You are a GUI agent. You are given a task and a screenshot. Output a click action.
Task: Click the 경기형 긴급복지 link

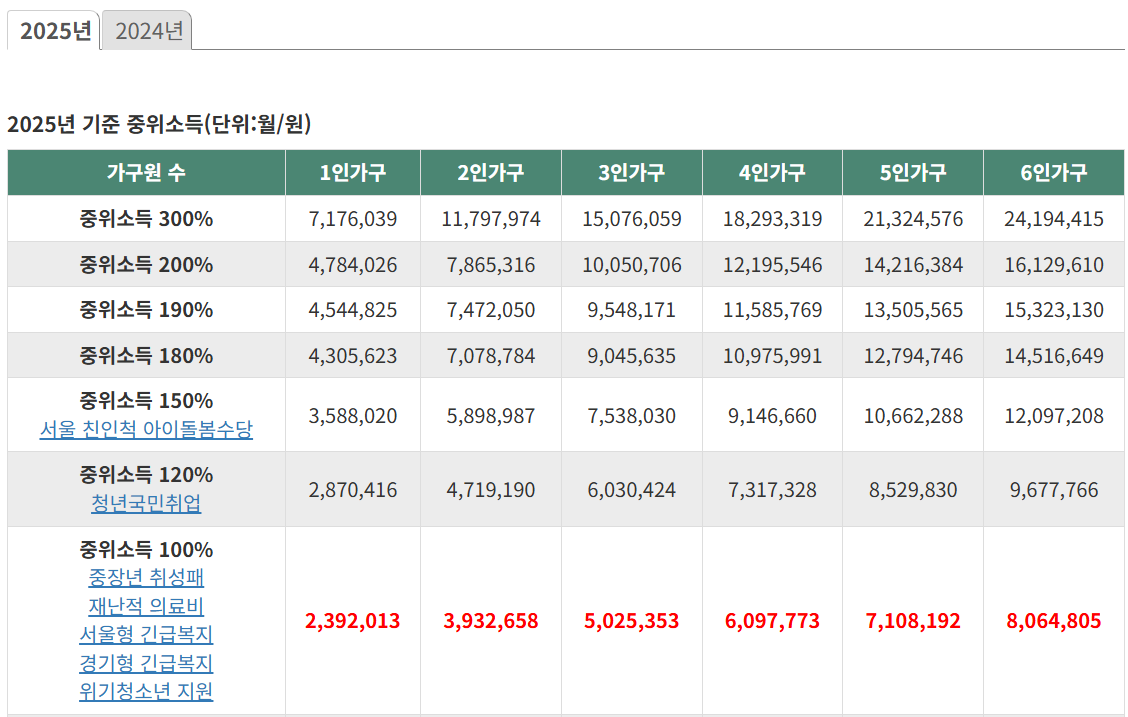(145, 663)
